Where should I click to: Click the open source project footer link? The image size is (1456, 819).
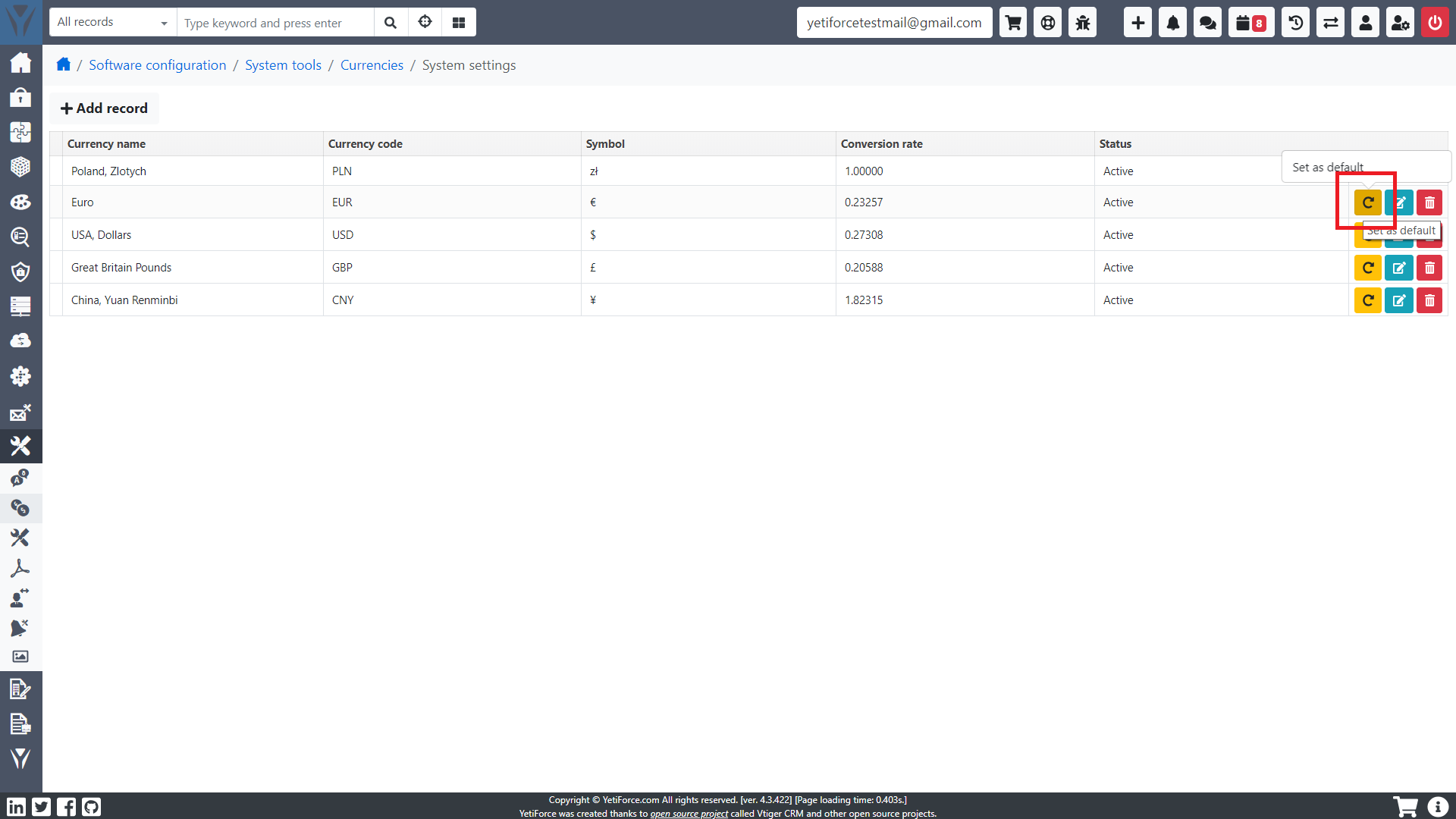[x=689, y=814]
